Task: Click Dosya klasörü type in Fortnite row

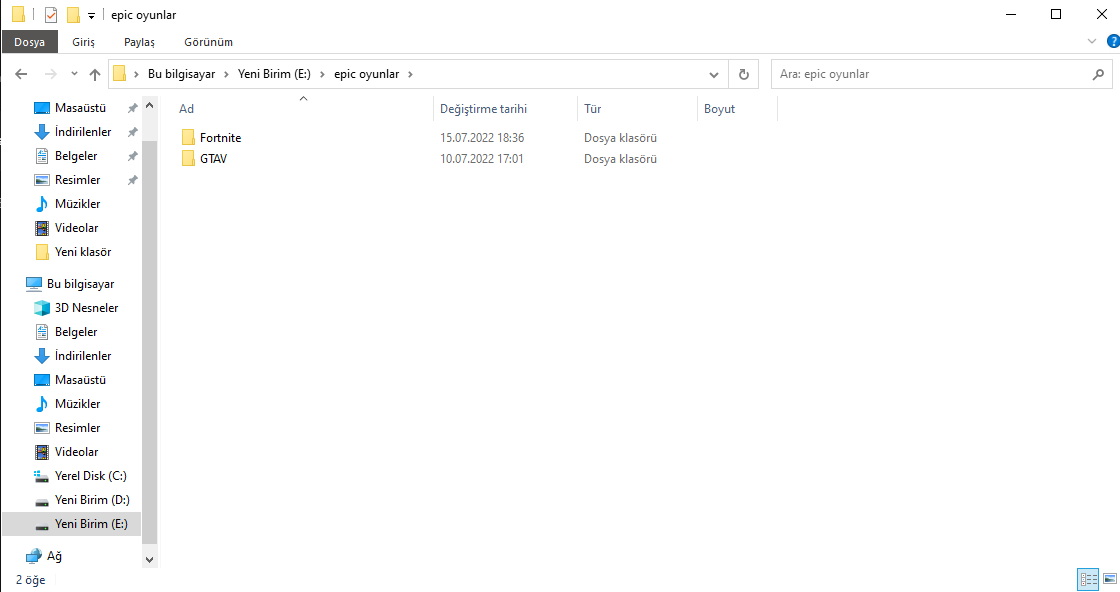Action: pos(620,138)
